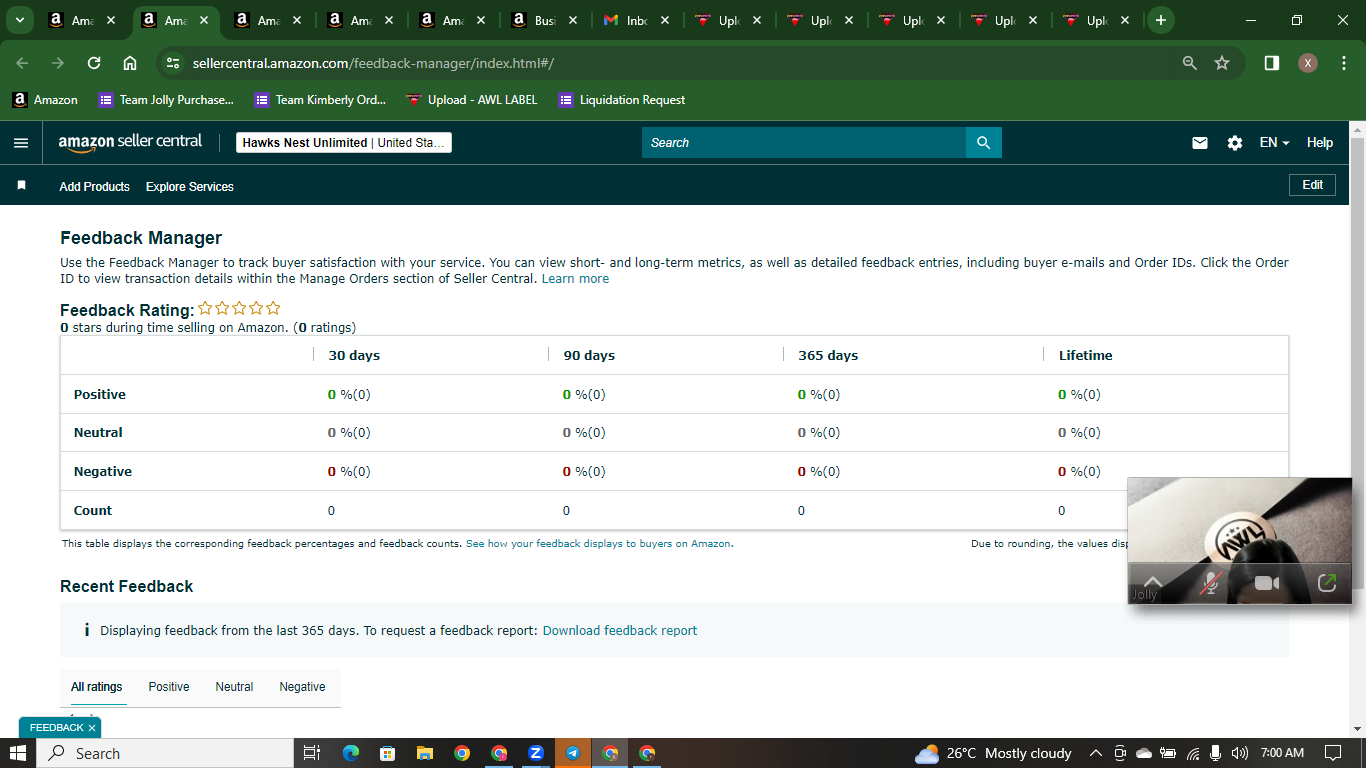Open Microsoft Store from the taskbar
This screenshot has height=768, width=1366.
[387, 753]
